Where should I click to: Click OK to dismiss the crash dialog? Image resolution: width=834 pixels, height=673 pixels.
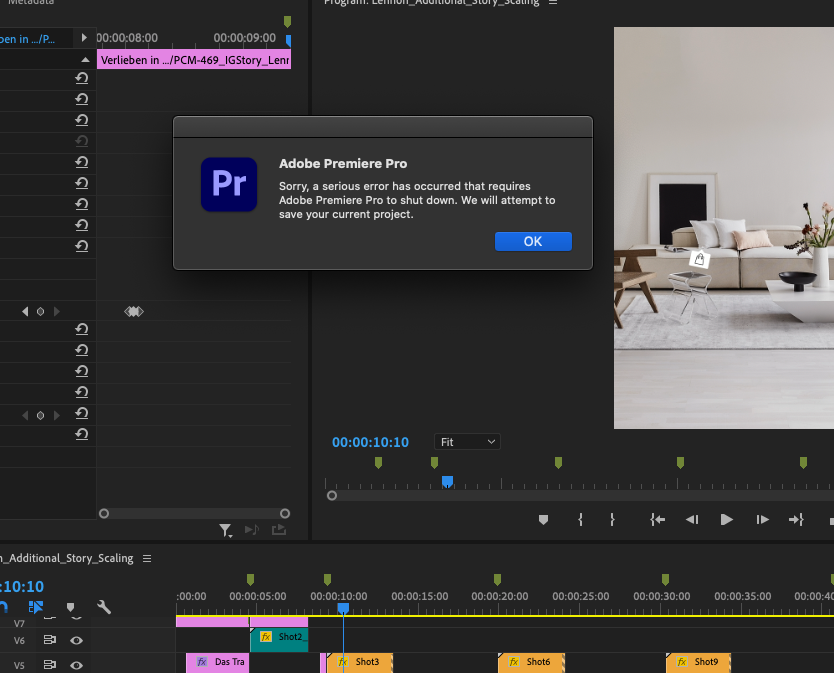[533, 241]
